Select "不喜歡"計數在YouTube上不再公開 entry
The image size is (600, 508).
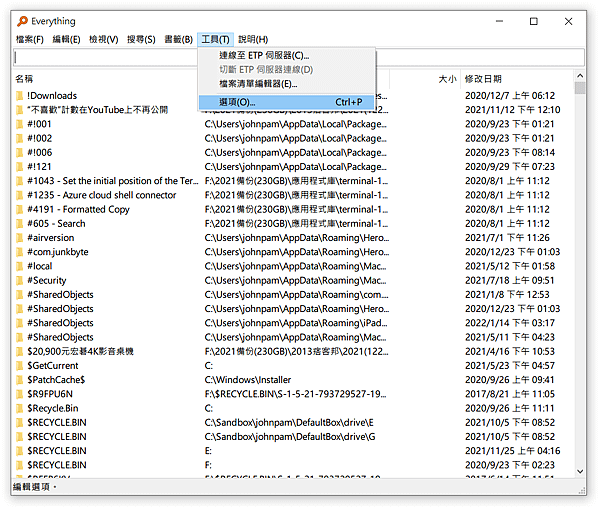coord(98,110)
